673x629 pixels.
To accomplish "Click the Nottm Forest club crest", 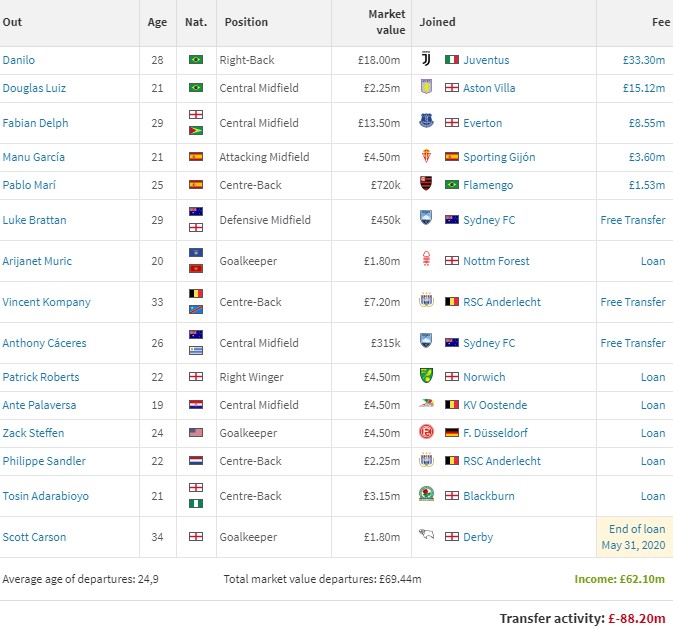I will (428, 261).
